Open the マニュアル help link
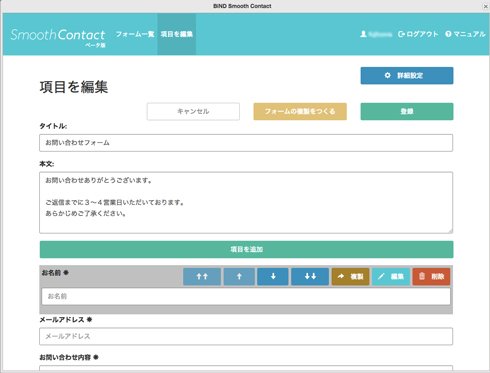The image size is (490, 373). 465,34
